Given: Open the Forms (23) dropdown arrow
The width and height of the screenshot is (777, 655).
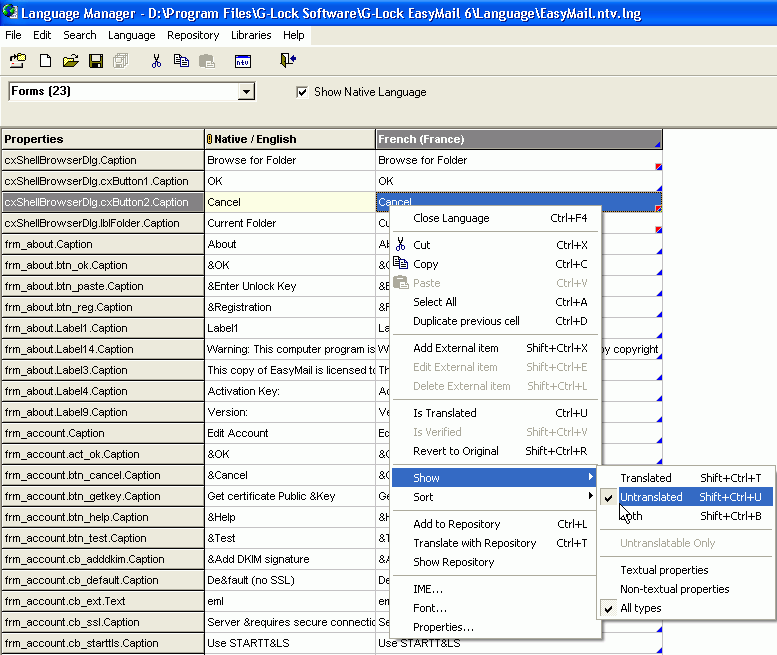Looking at the screenshot, I should click(246, 92).
